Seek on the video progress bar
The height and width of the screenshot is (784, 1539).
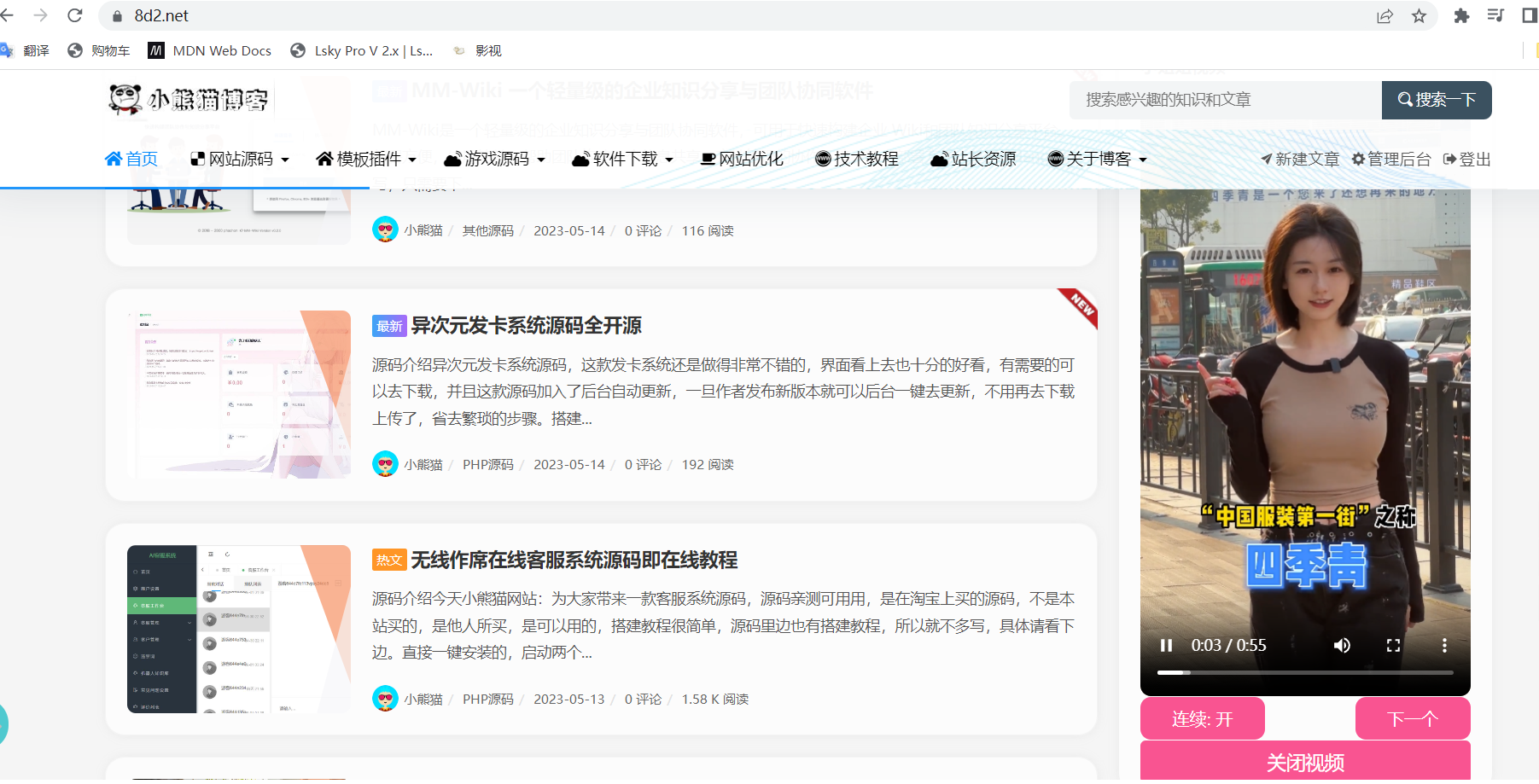coord(1305,672)
